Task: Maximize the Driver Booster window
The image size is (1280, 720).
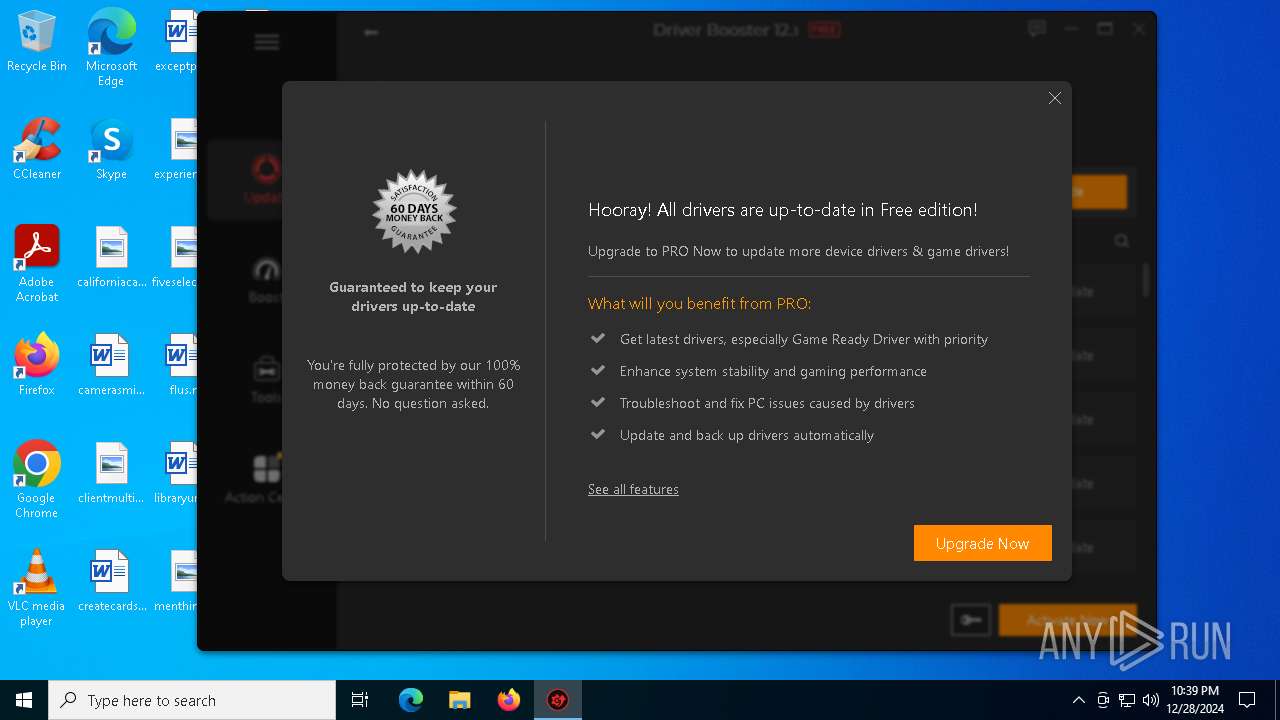Action: pyautogui.click(x=1105, y=29)
